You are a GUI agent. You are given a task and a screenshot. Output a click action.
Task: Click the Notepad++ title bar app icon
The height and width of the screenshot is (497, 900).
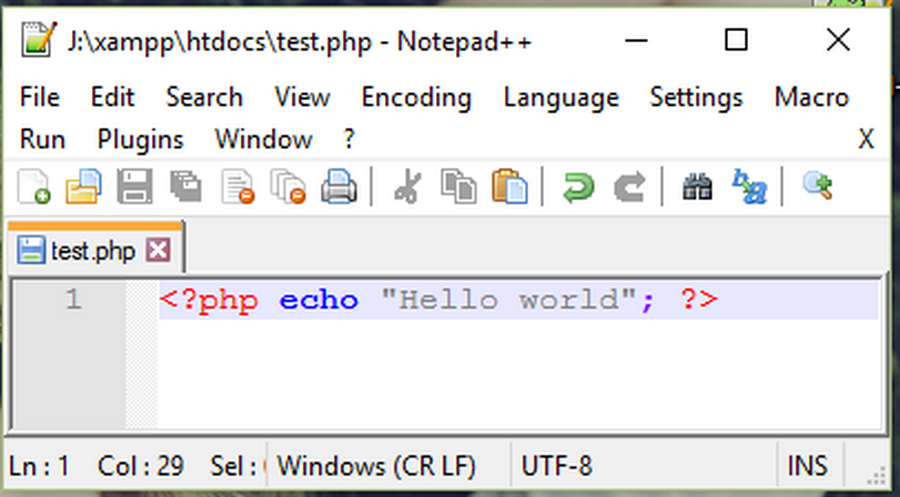click(38, 40)
